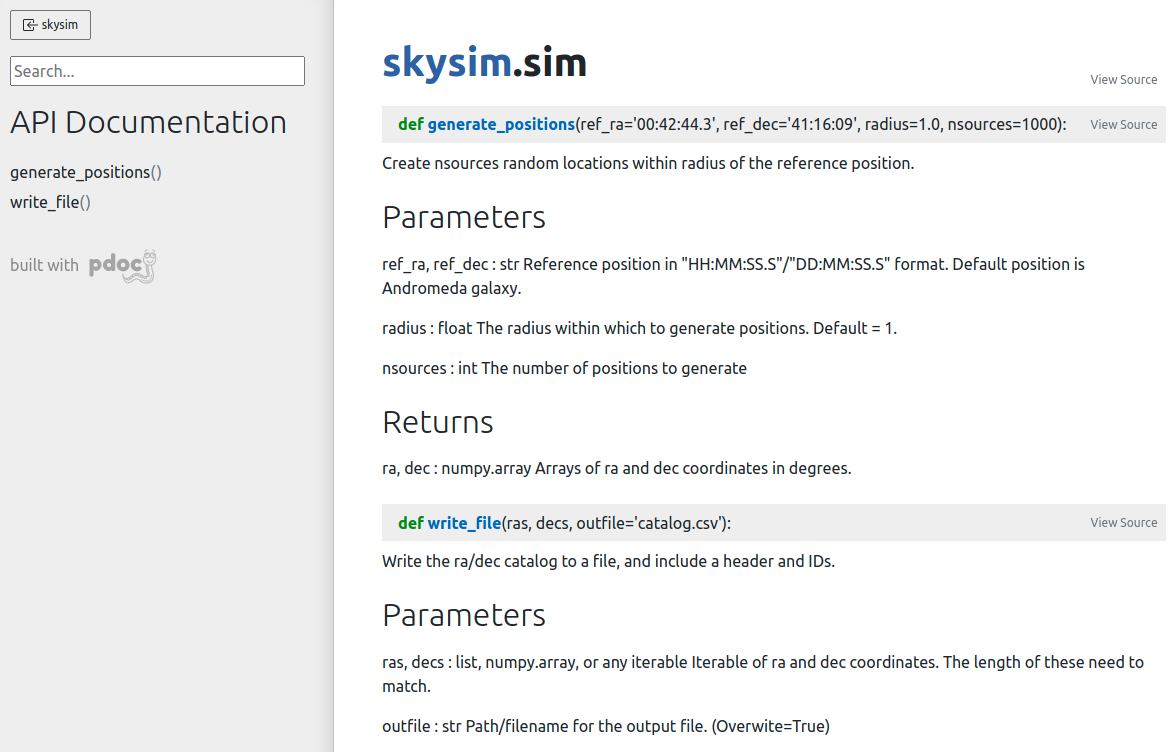Expand View Source for write_file

click(1123, 522)
